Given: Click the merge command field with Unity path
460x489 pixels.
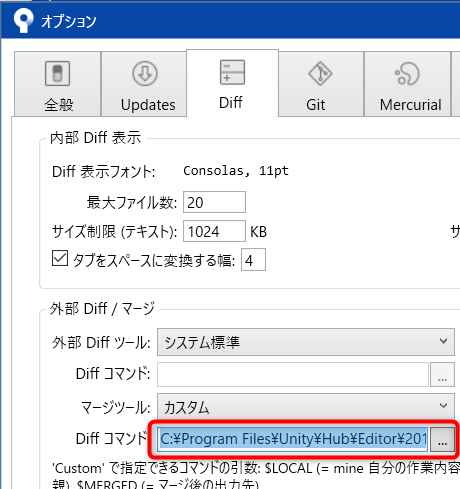Looking at the screenshot, I should (x=293, y=439).
